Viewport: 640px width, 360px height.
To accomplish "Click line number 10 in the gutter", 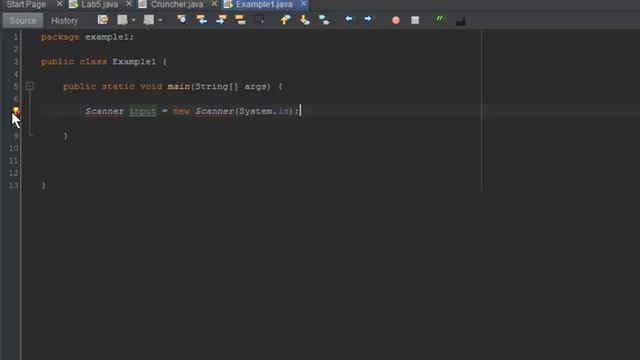I will pos(13,148).
